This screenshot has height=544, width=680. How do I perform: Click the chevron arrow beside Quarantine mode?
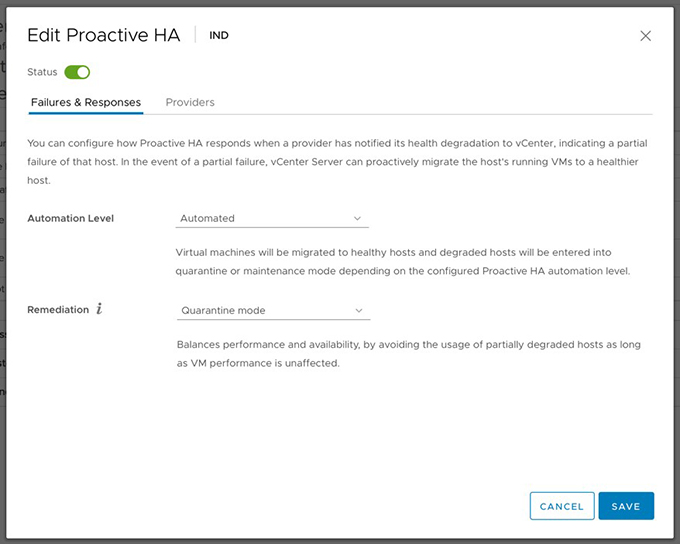point(359,310)
